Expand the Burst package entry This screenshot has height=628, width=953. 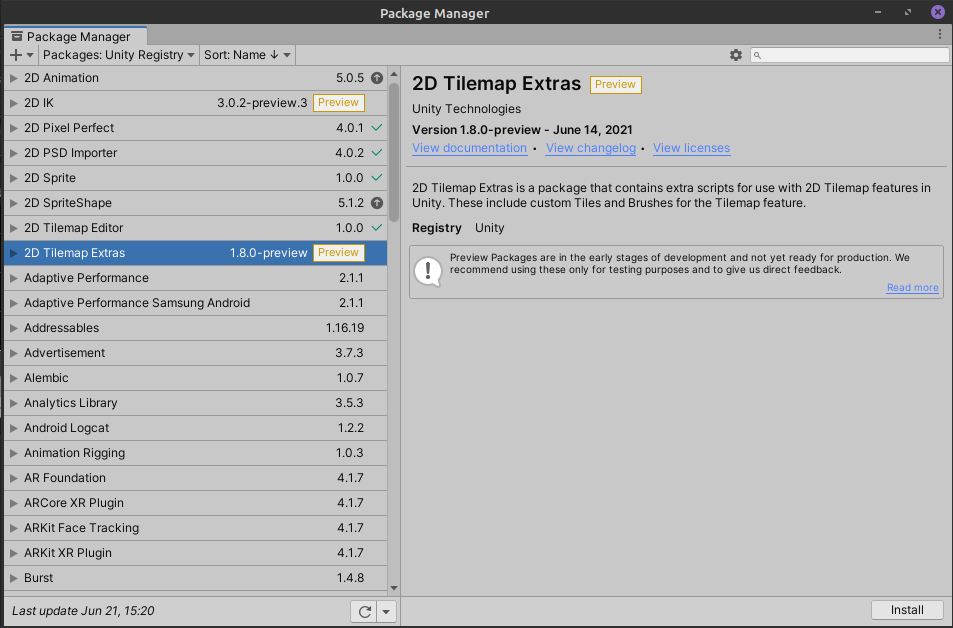point(13,578)
